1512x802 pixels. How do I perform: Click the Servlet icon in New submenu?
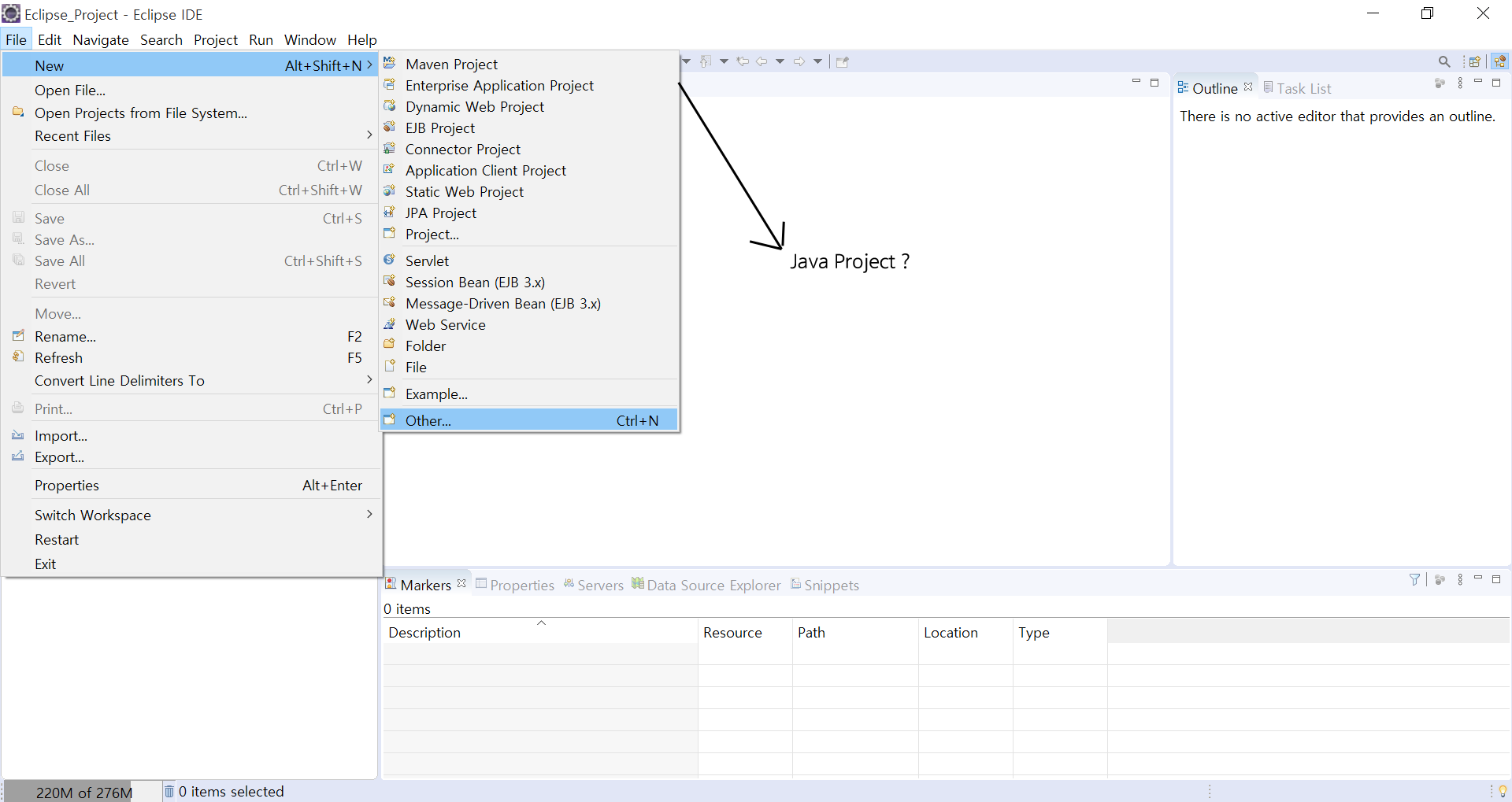[x=390, y=260]
